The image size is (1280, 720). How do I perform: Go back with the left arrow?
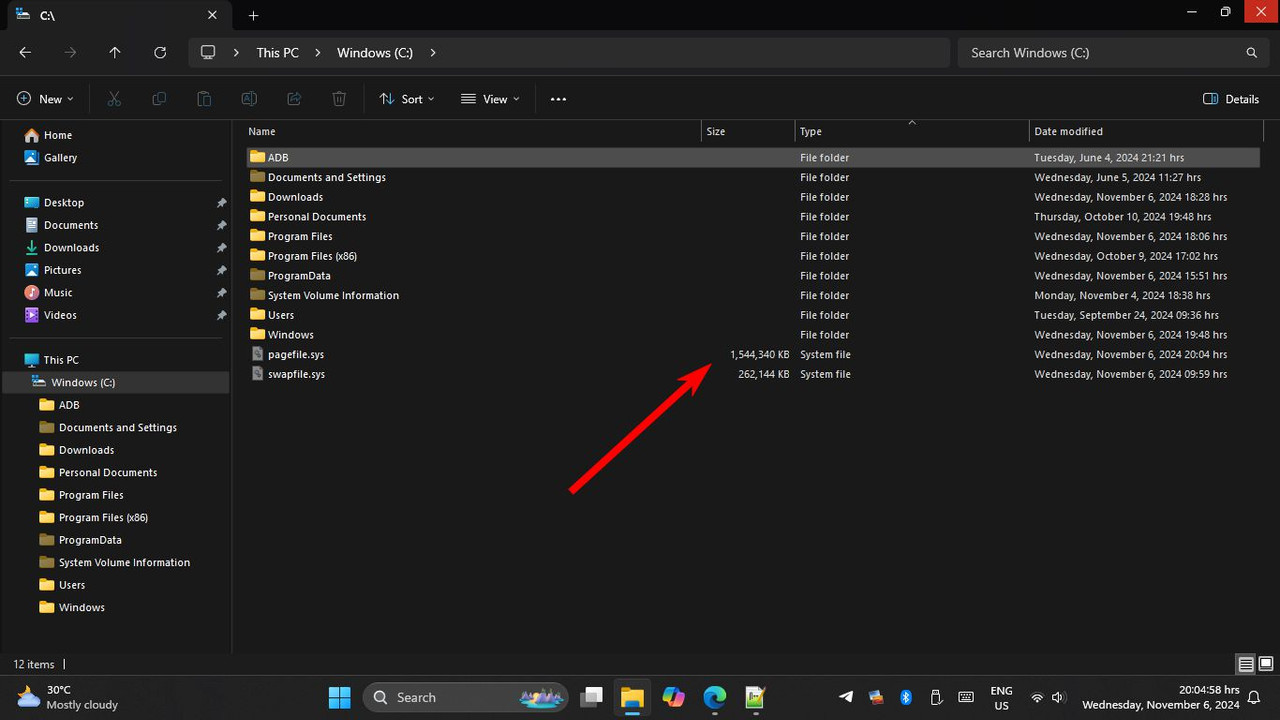[25, 53]
